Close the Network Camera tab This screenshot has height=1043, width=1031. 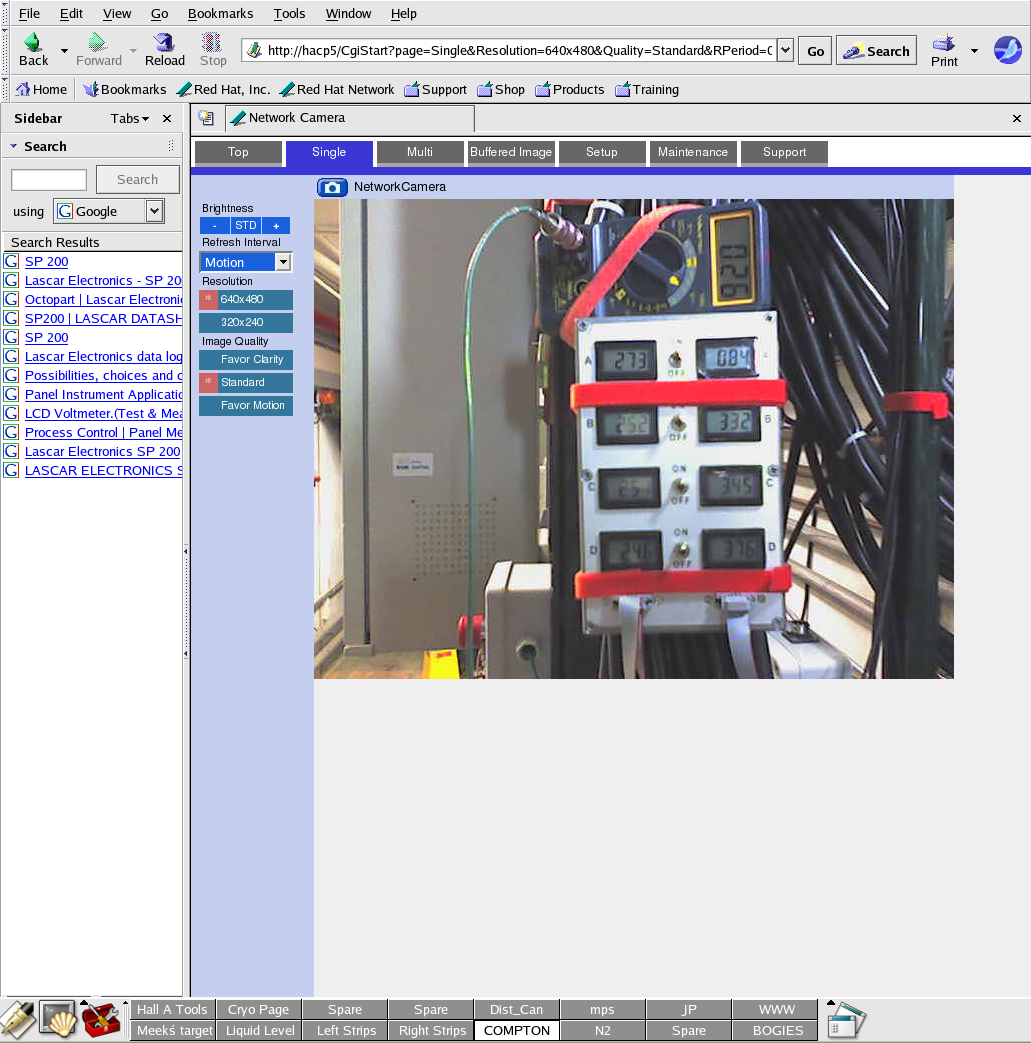click(1016, 118)
